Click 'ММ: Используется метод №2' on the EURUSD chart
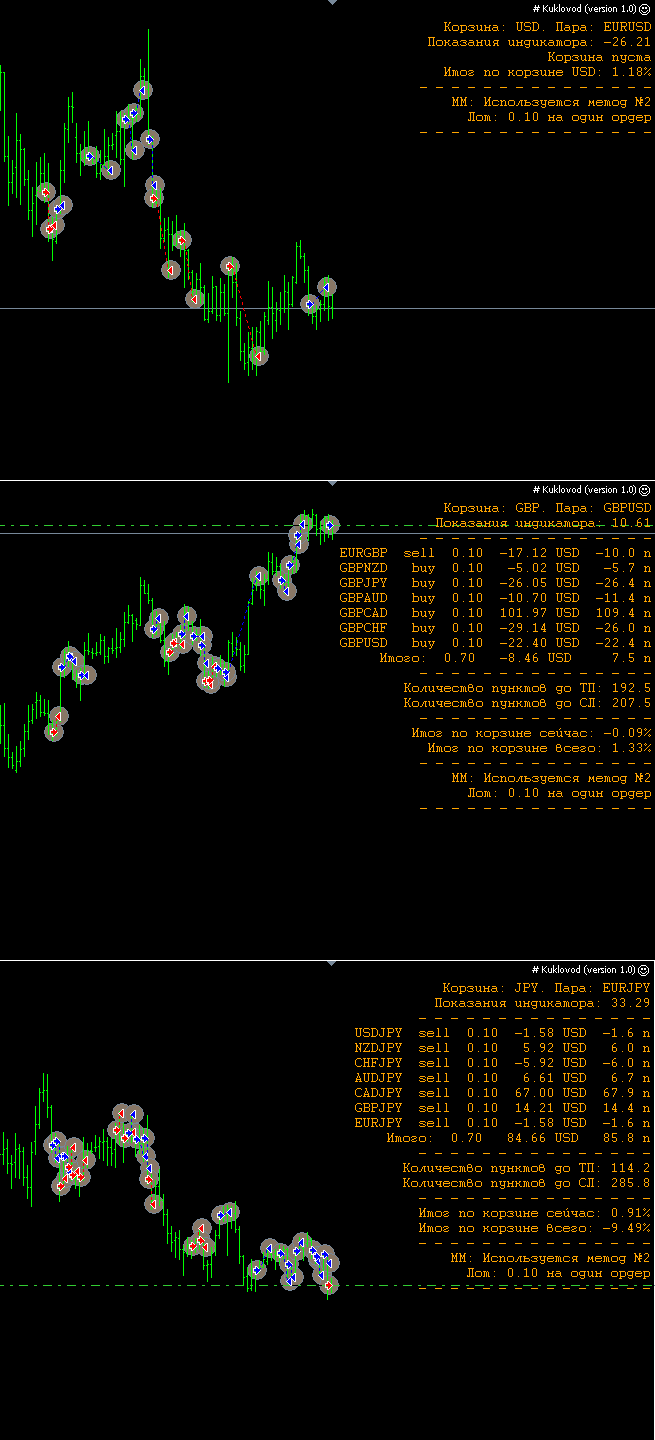The image size is (655, 1440). (x=551, y=102)
